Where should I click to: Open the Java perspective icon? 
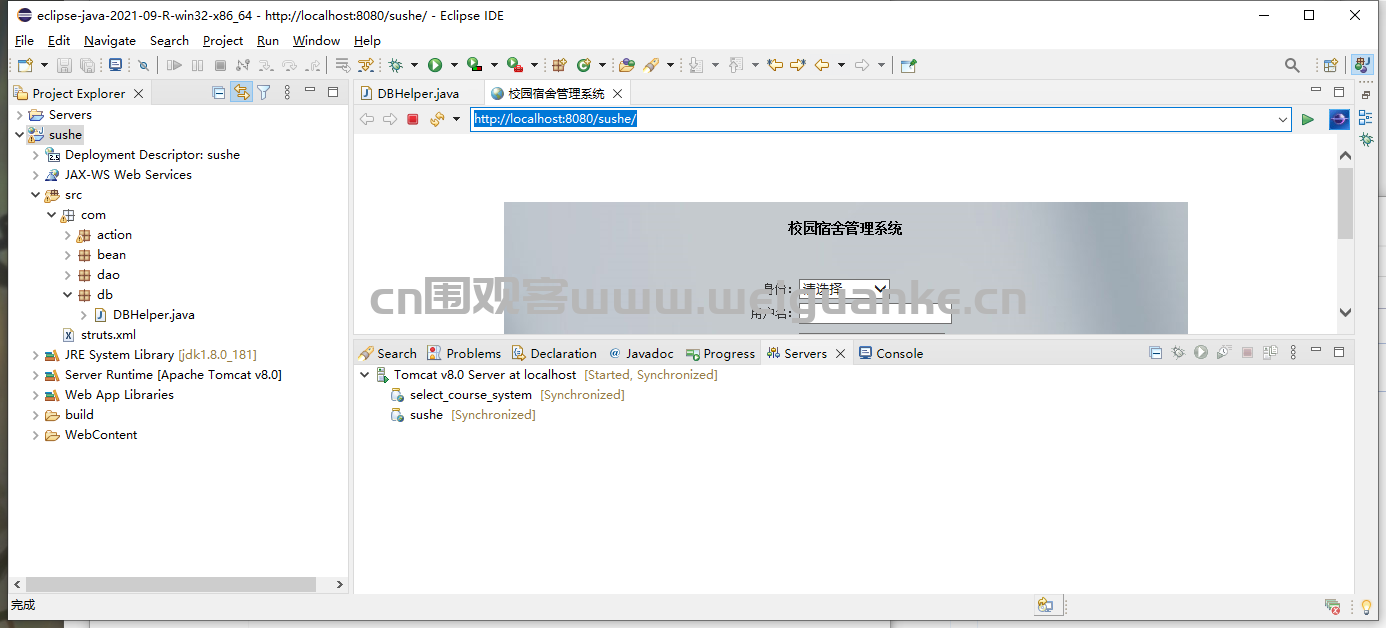coord(1362,65)
